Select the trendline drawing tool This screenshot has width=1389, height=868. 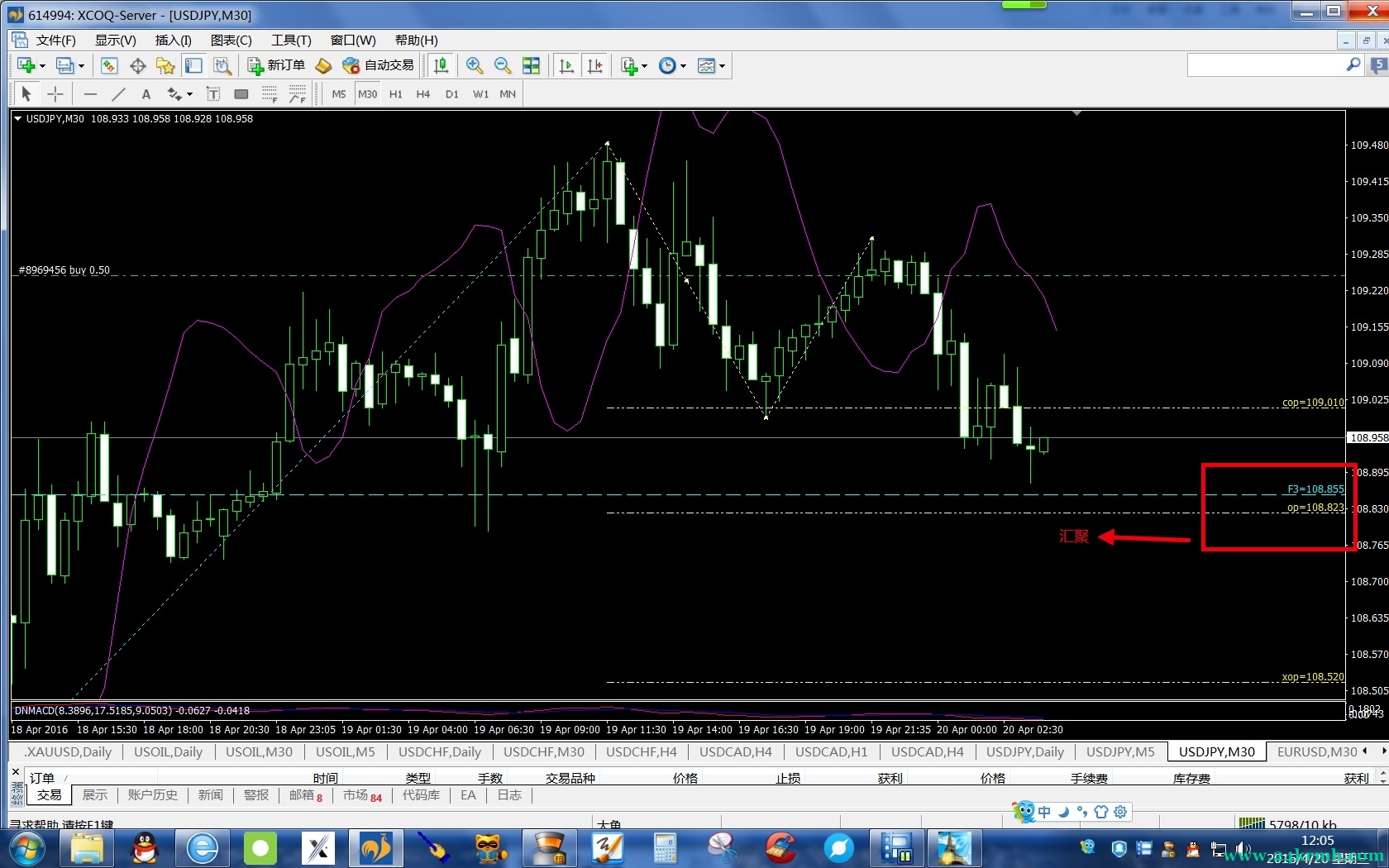point(119,94)
